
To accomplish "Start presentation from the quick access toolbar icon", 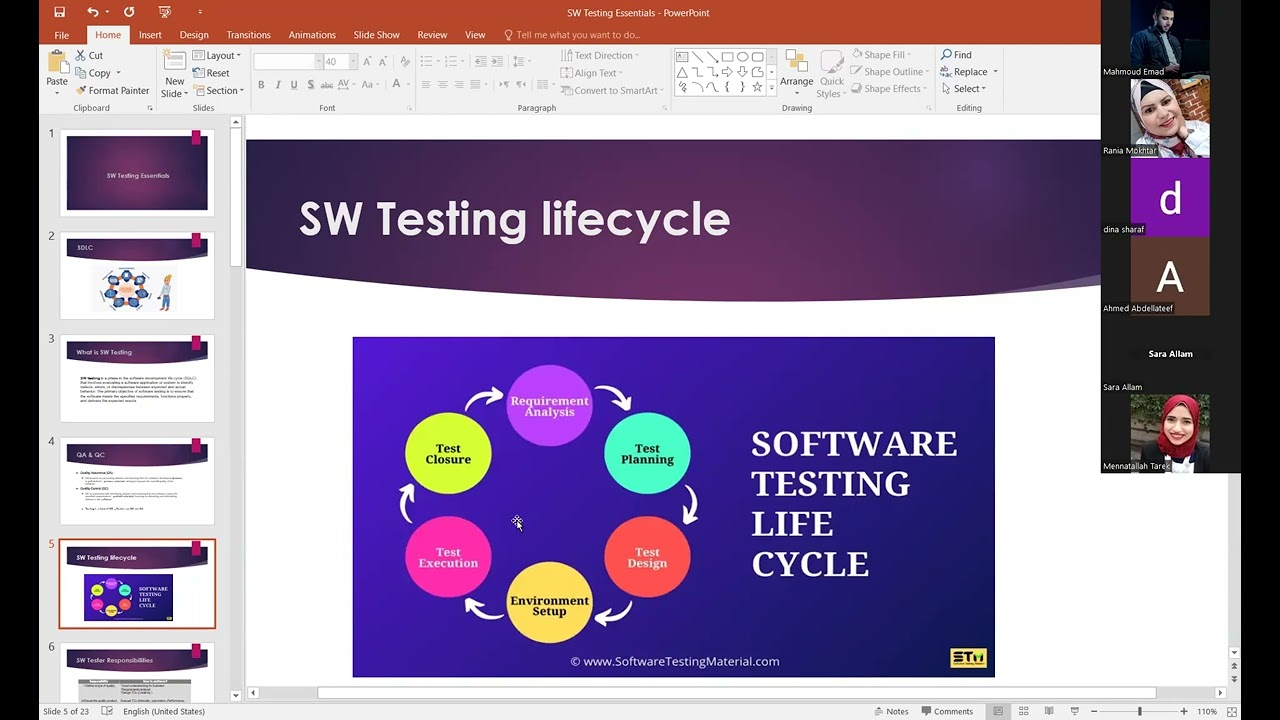I will pos(165,12).
